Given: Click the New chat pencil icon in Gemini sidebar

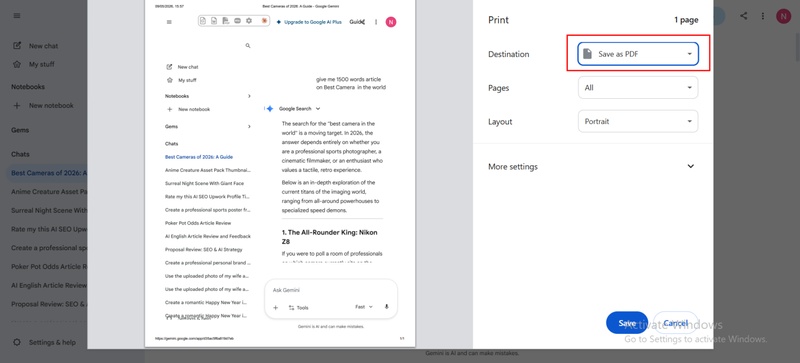Looking at the screenshot, I should 17,45.
